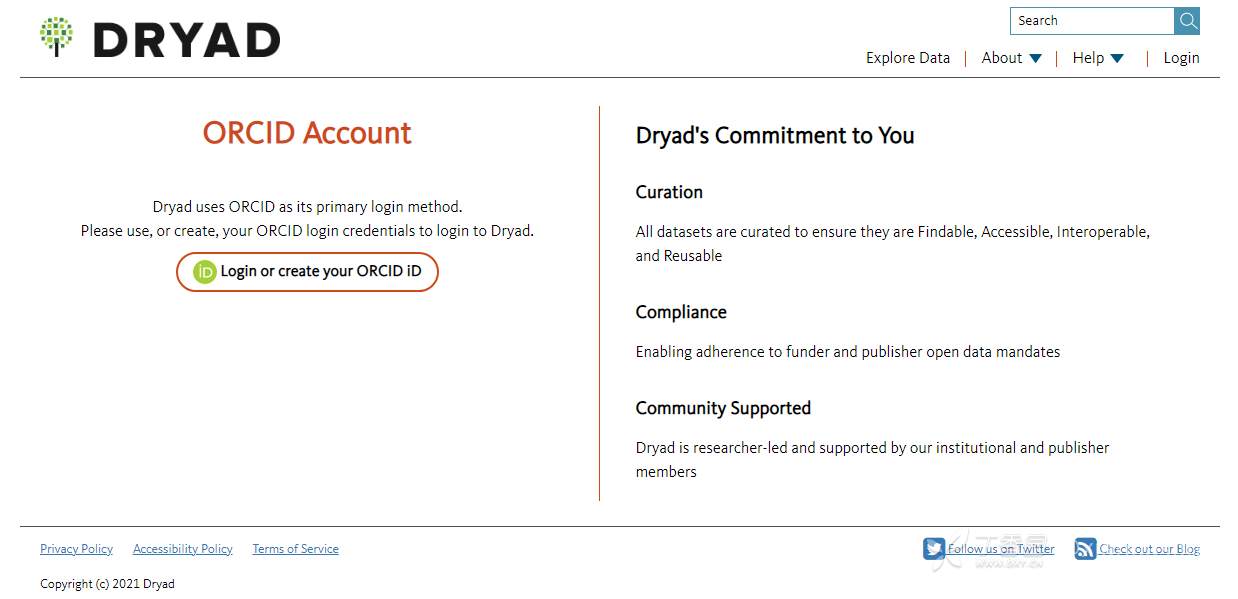Click Check out our Blog text link

tap(1149, 549)
